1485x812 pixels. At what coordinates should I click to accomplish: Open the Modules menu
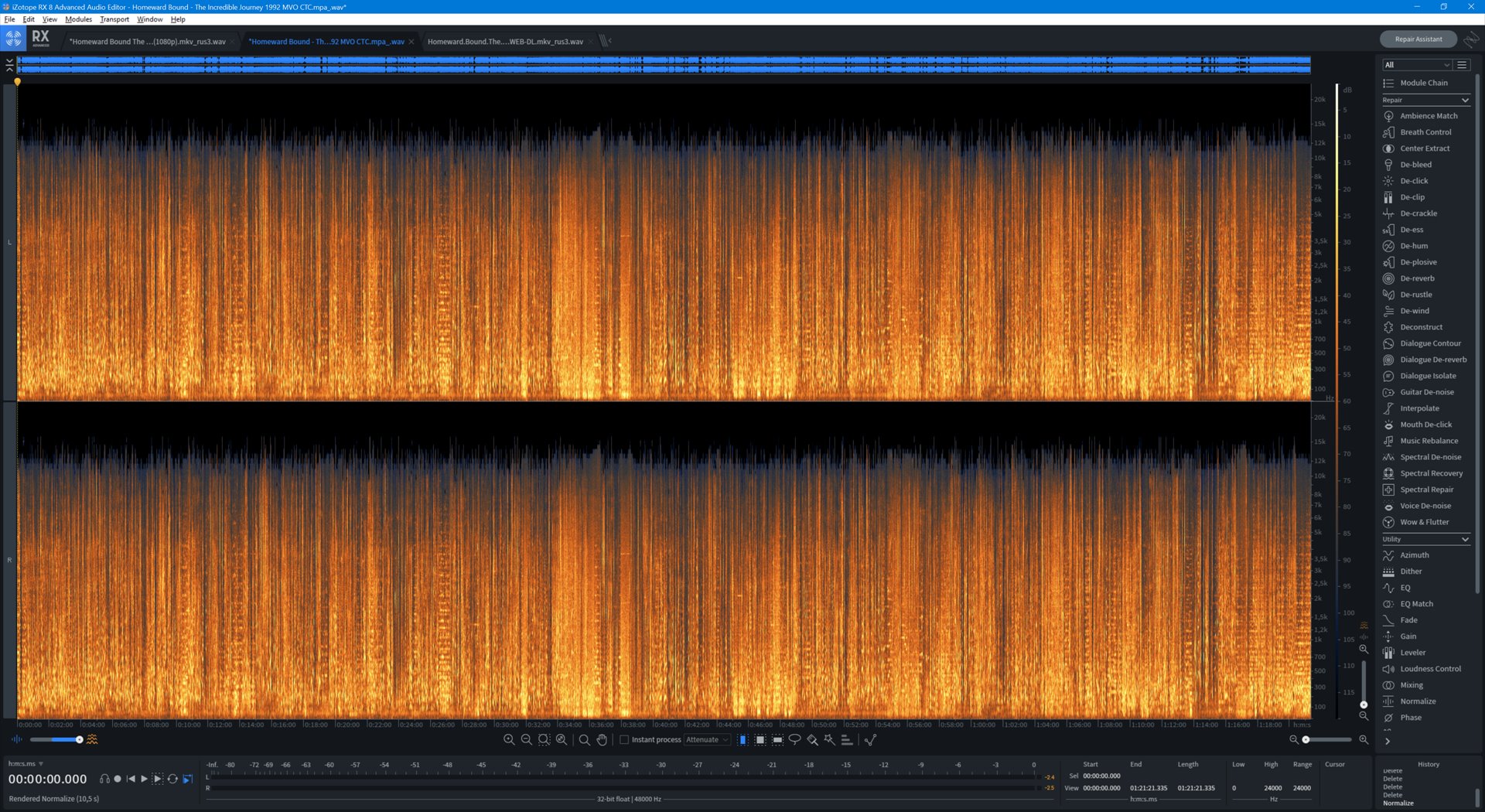tap(78, 19)
